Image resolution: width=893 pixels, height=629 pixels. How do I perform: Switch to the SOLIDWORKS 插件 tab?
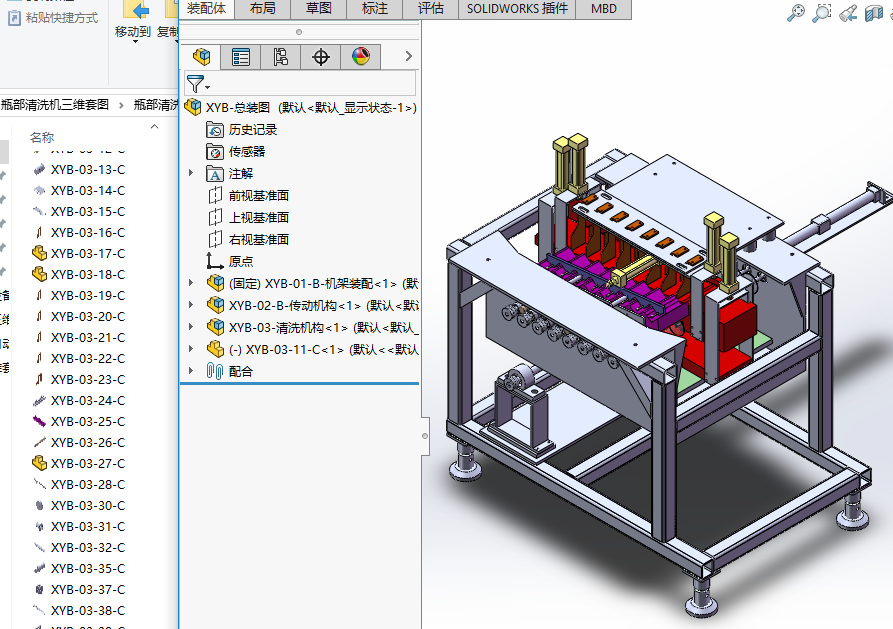[x=517, y=9]
